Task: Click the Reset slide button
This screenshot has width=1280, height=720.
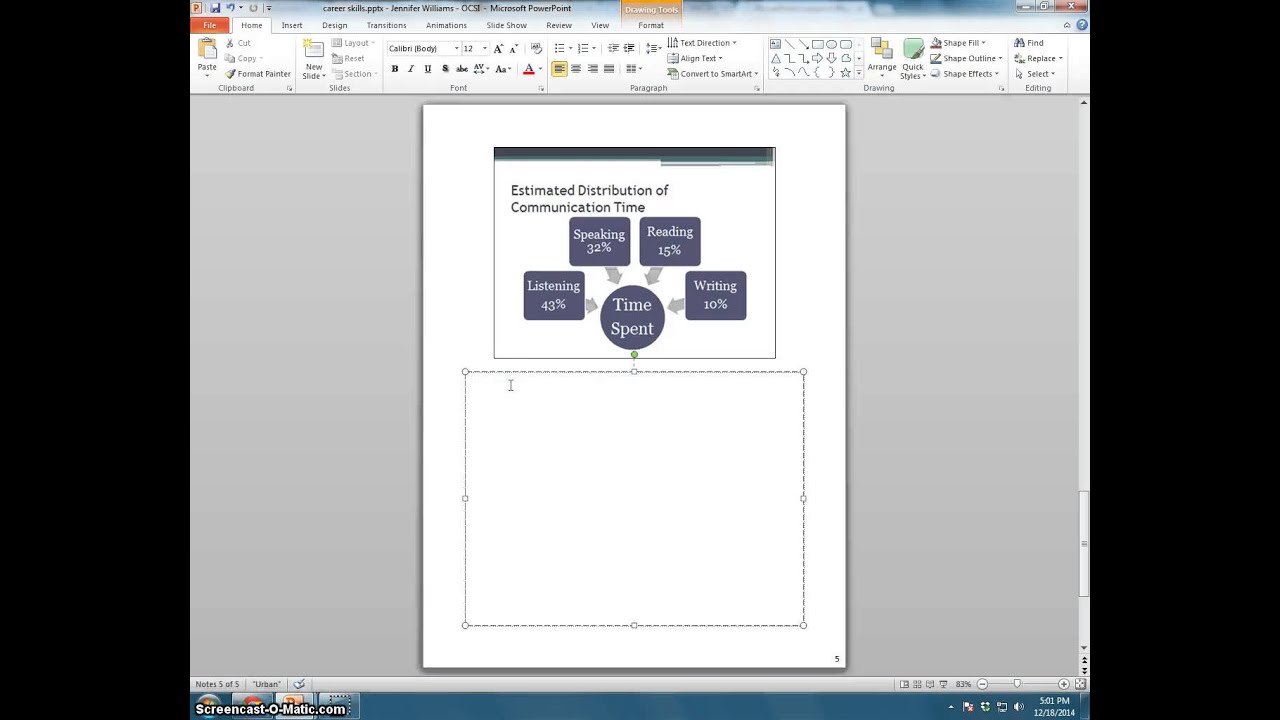Action: tap(348, 58)
